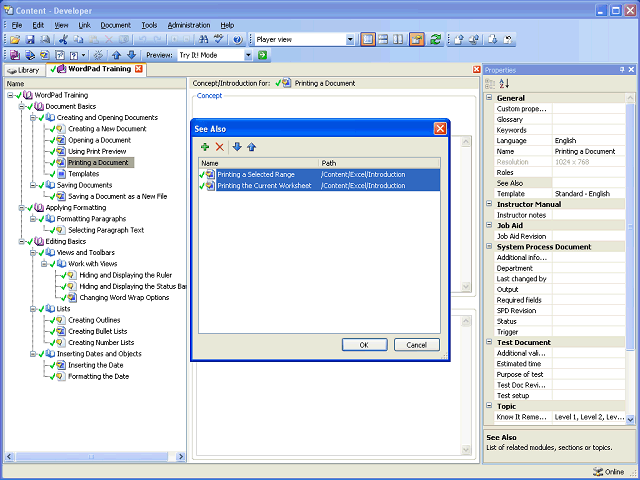Click the green plus add icon in See Also dialog
Screen dimensions: 640x480
tap(205, 147)
